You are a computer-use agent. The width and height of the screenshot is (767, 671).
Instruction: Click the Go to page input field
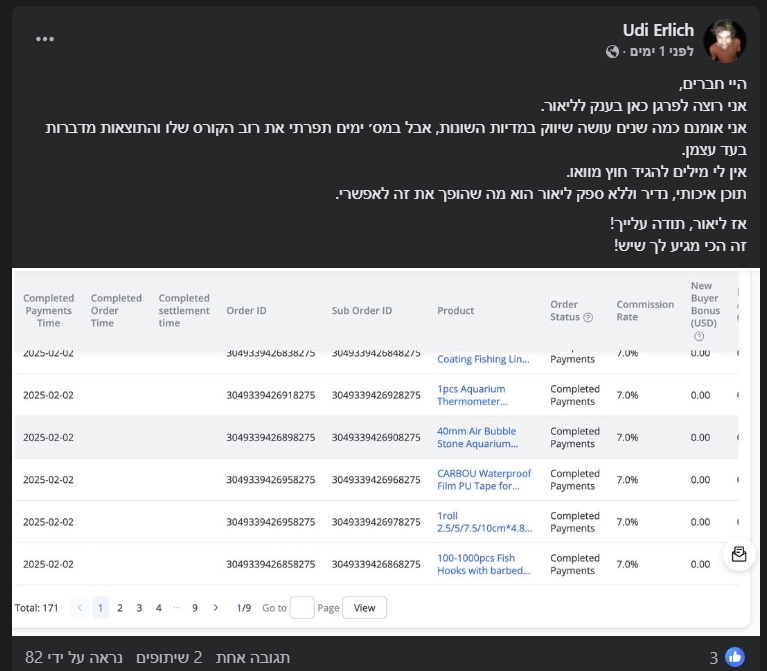point(301,608)
